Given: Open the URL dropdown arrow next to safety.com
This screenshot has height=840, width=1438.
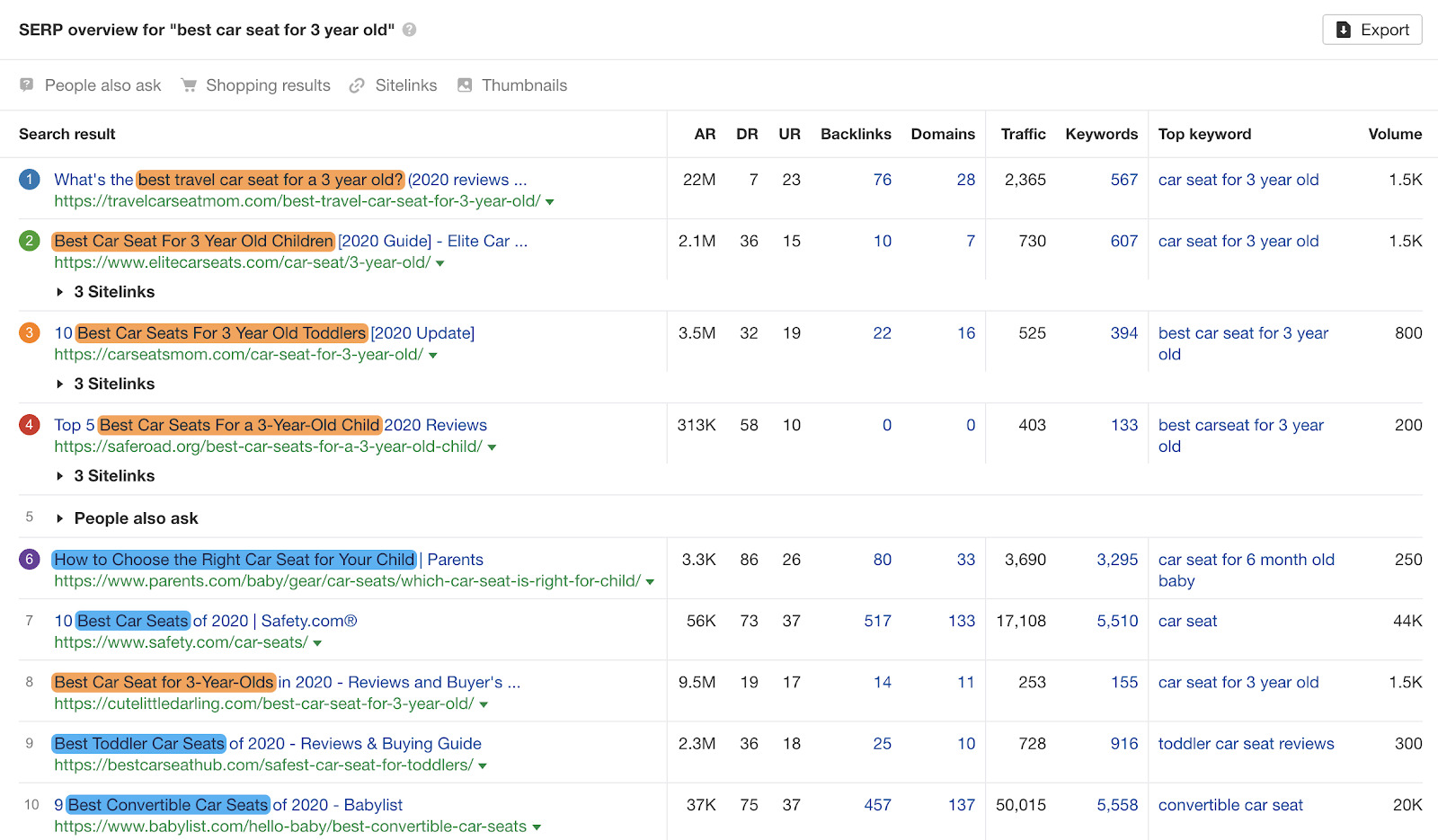Looking at the screenshot, I should (319, 642).
